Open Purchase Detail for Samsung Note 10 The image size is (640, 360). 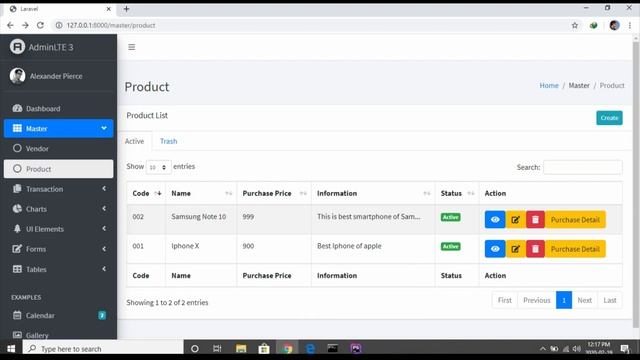coord(575,220)
